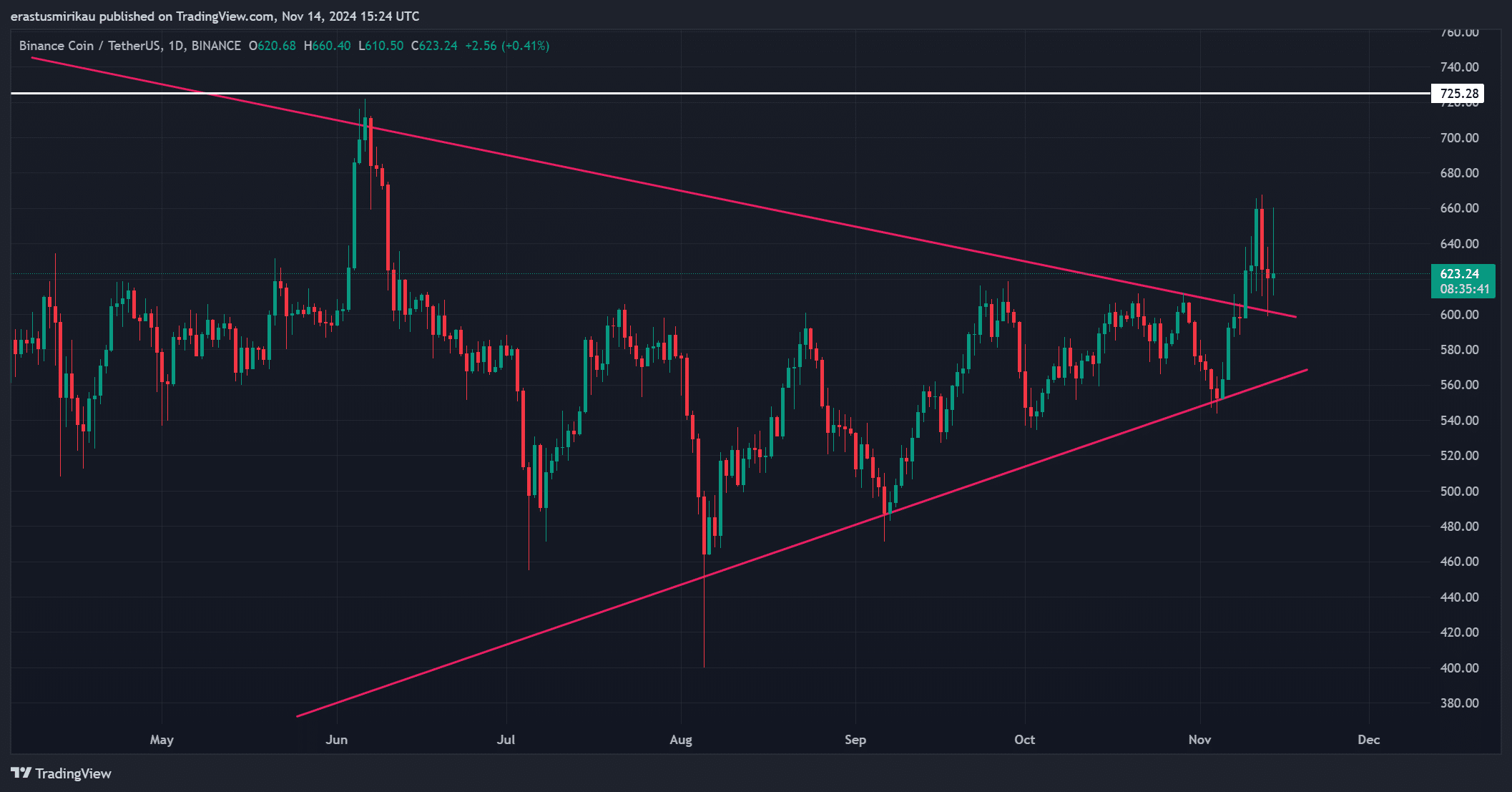Image resolution: width=1512 pixels, height=792 pixels.
Task: Click the high value H660.40
Action: pyautogui.click(x=327, y=46)
